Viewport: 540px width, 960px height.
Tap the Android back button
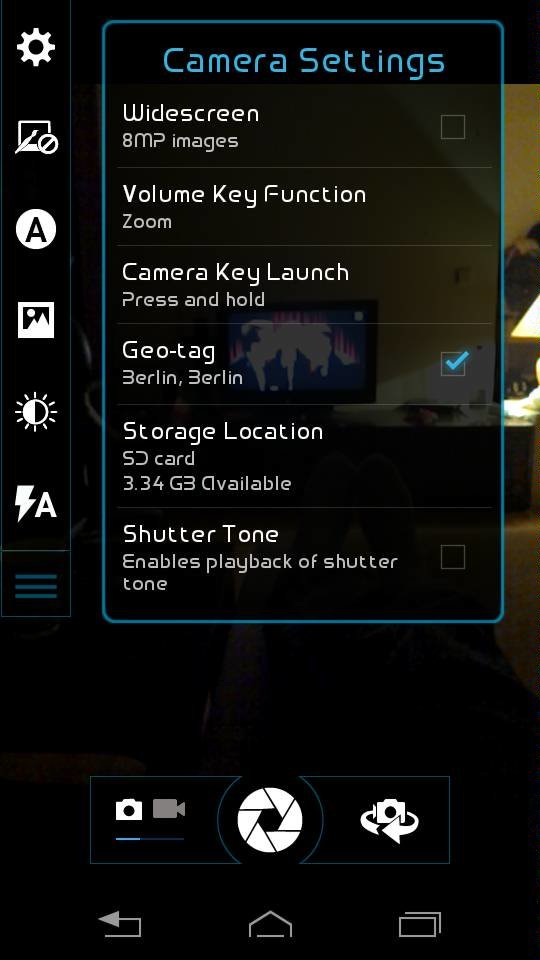[120, 924]
